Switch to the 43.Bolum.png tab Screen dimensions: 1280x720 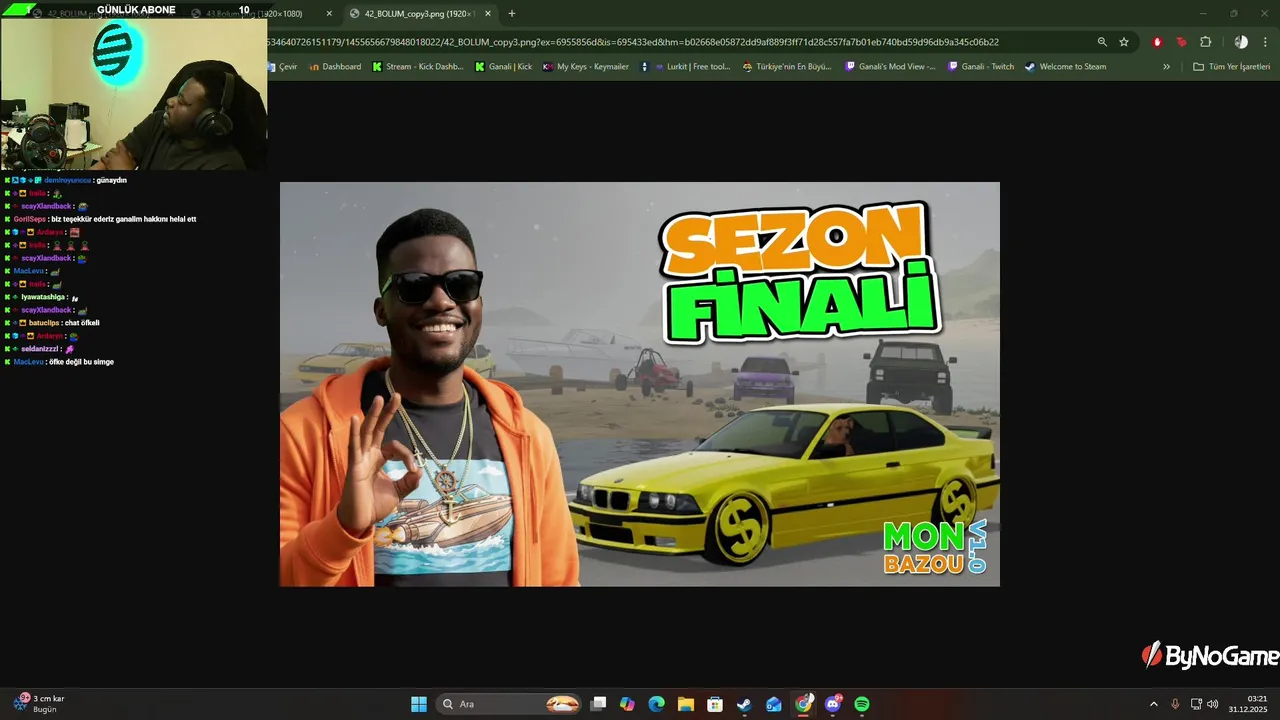point(261,14)
